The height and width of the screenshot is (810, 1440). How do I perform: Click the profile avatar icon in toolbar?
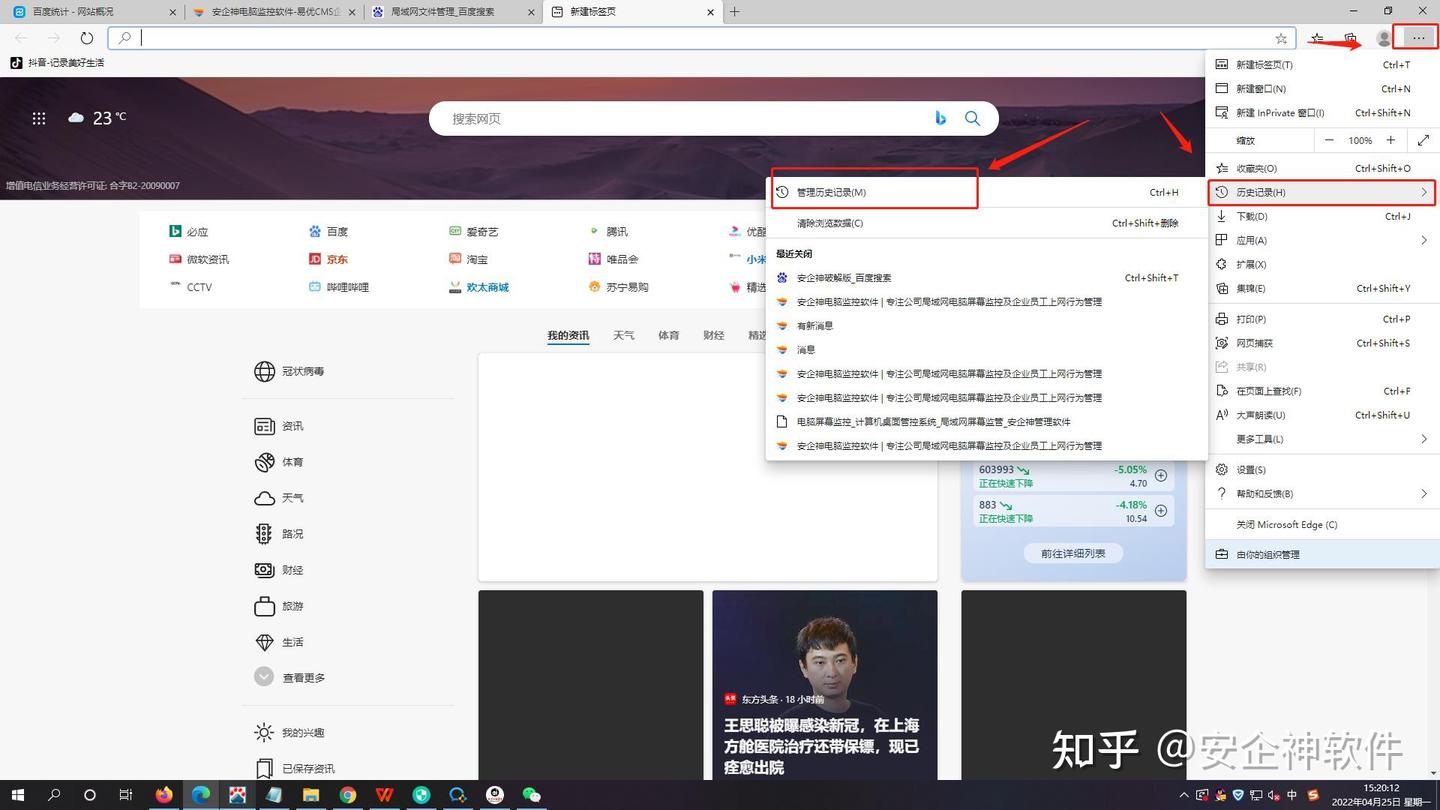(x=1383, y=38)
